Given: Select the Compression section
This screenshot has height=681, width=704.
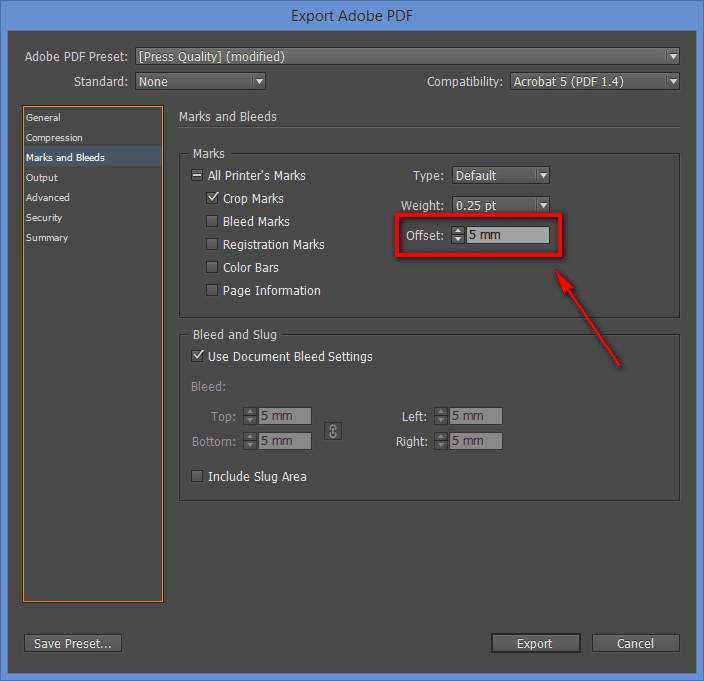Looking at the screenshot, I should [x=93, y=138].
